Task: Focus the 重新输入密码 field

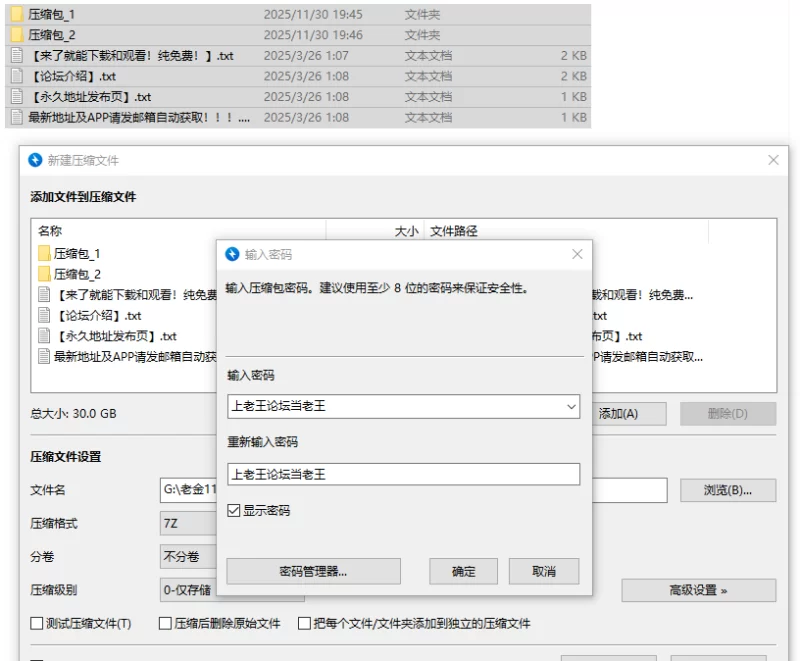Action: coord(404,474)
